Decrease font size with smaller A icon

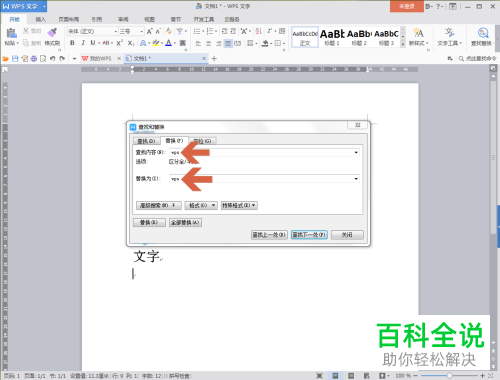(158, 31)
